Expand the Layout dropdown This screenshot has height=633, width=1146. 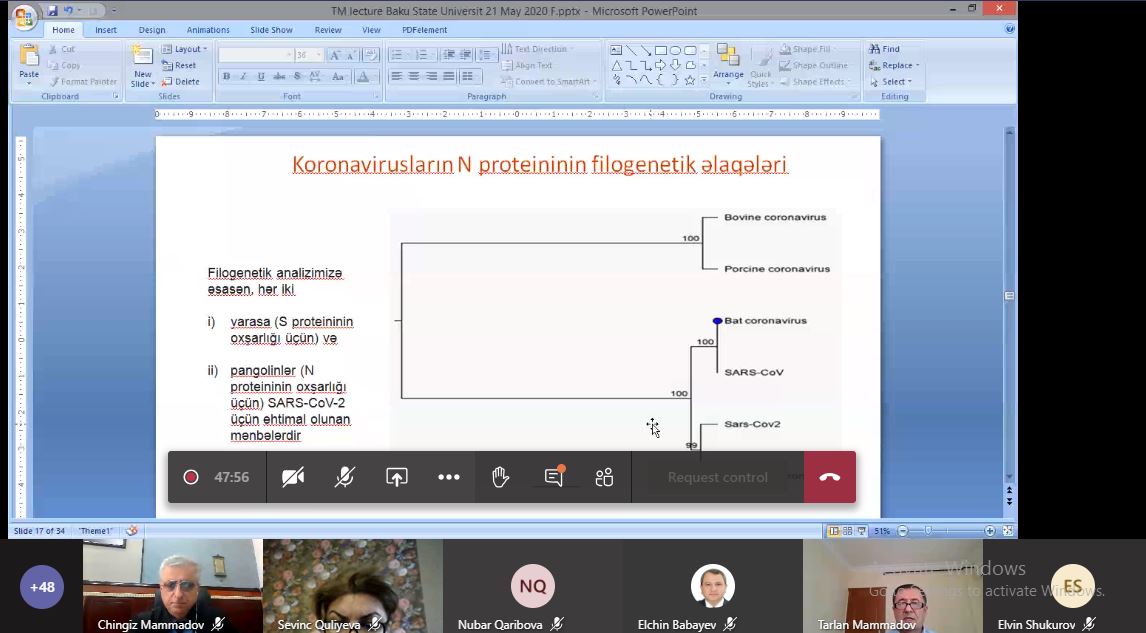(x=186, y=49)
